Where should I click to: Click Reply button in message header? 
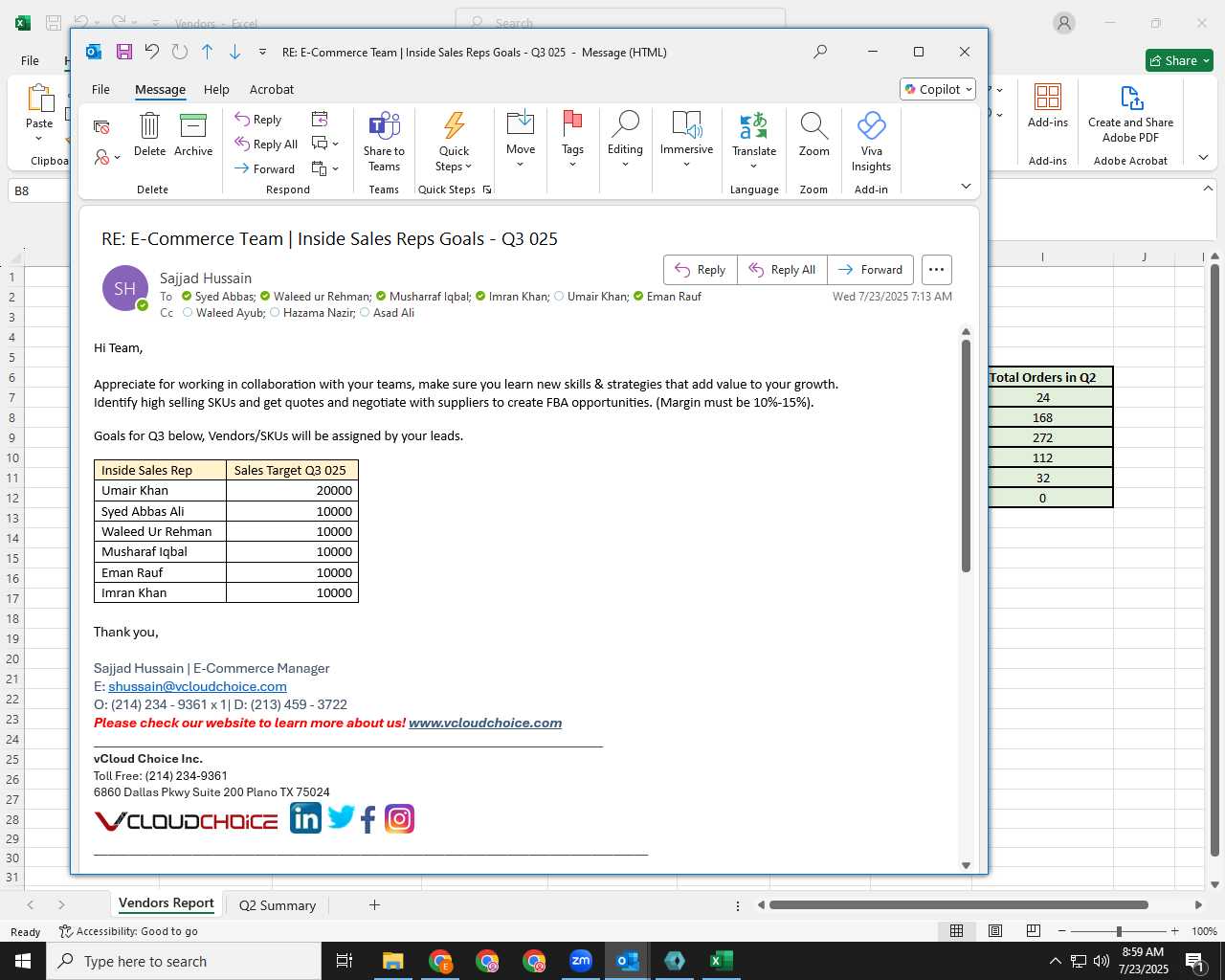coord(701,270)
